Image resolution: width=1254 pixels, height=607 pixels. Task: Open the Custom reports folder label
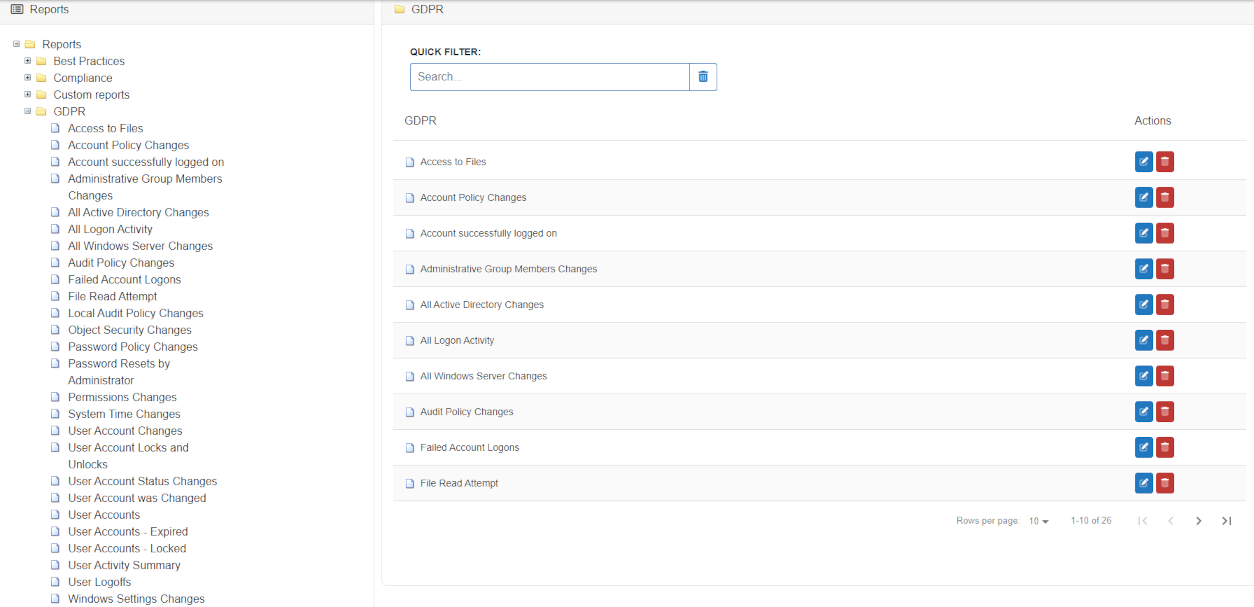pyautogui.click(x=91, y=95)
